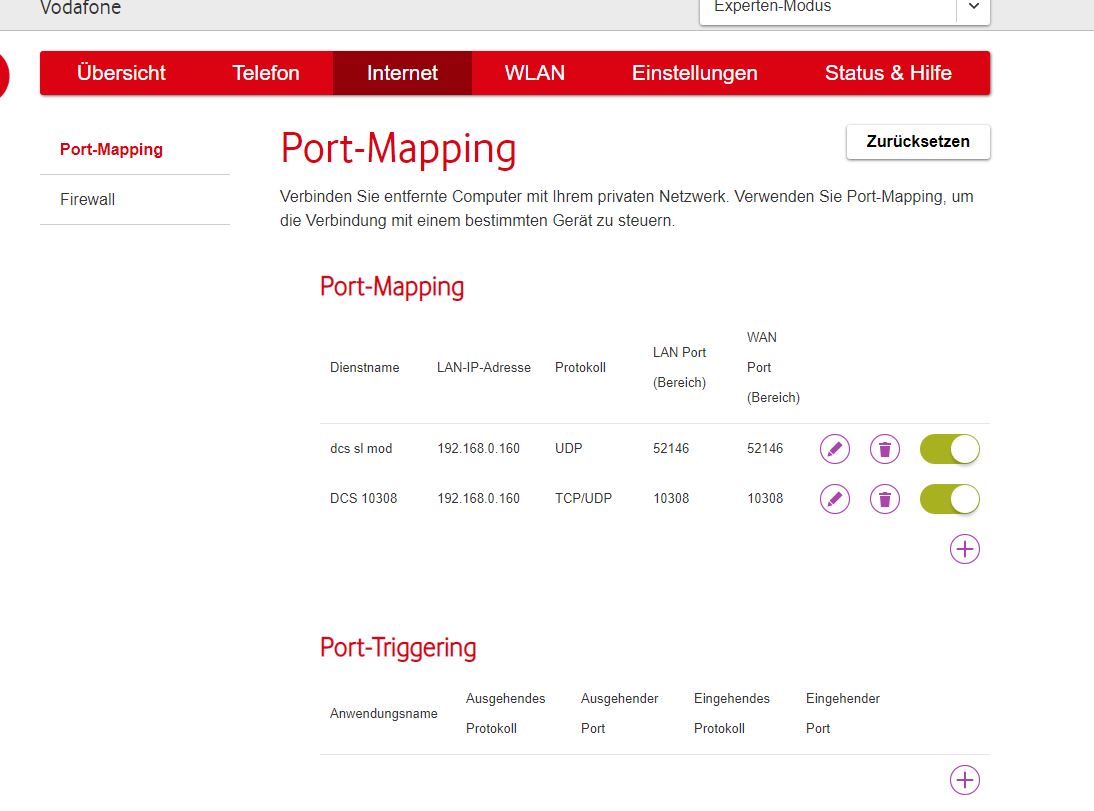Click the Port-Triggering section heading

click(x=398, y=648)
